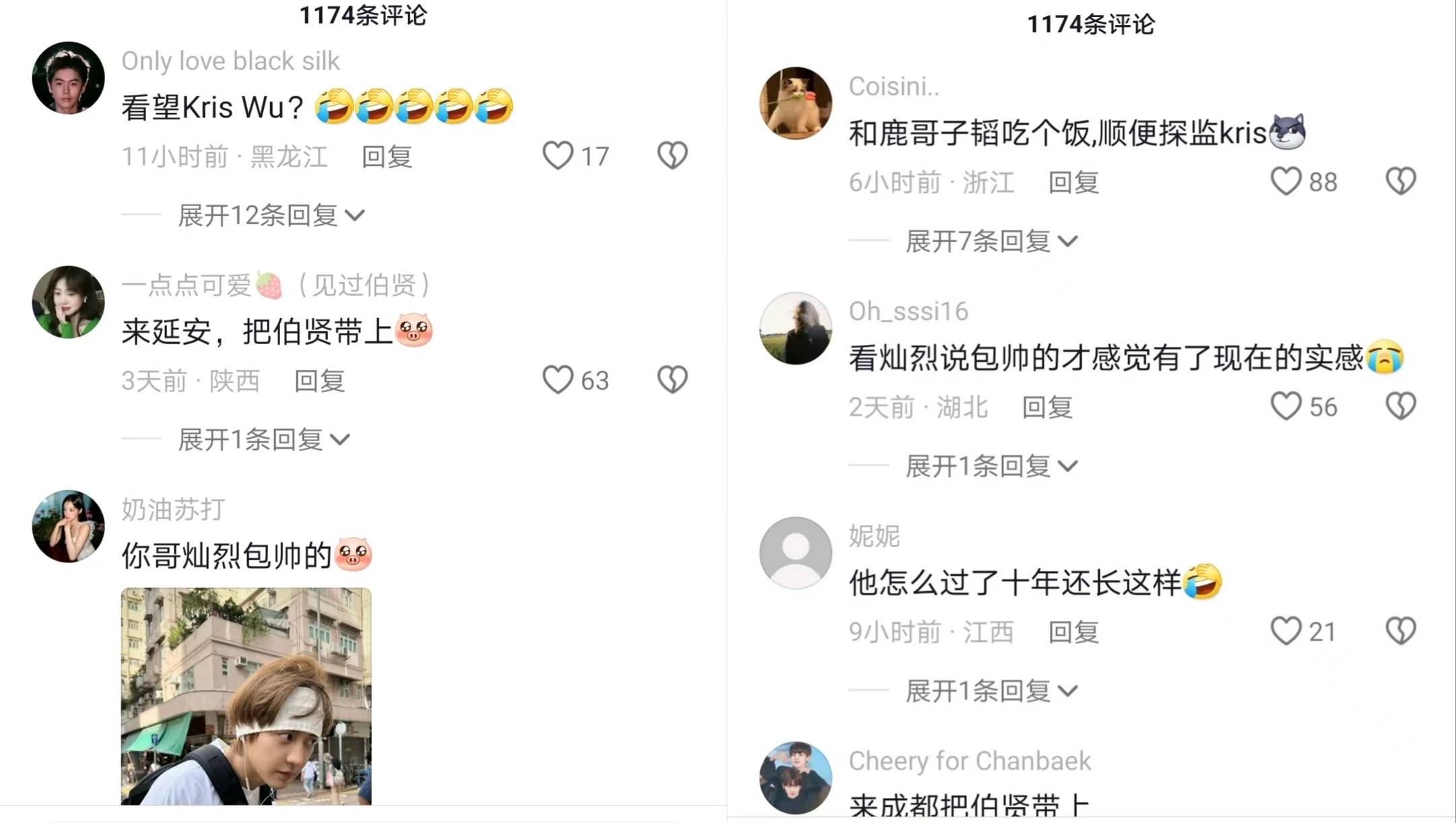
Task: Open 奶油苏打's attached photo
Action: pyautogui.click(x=246, y=696)
